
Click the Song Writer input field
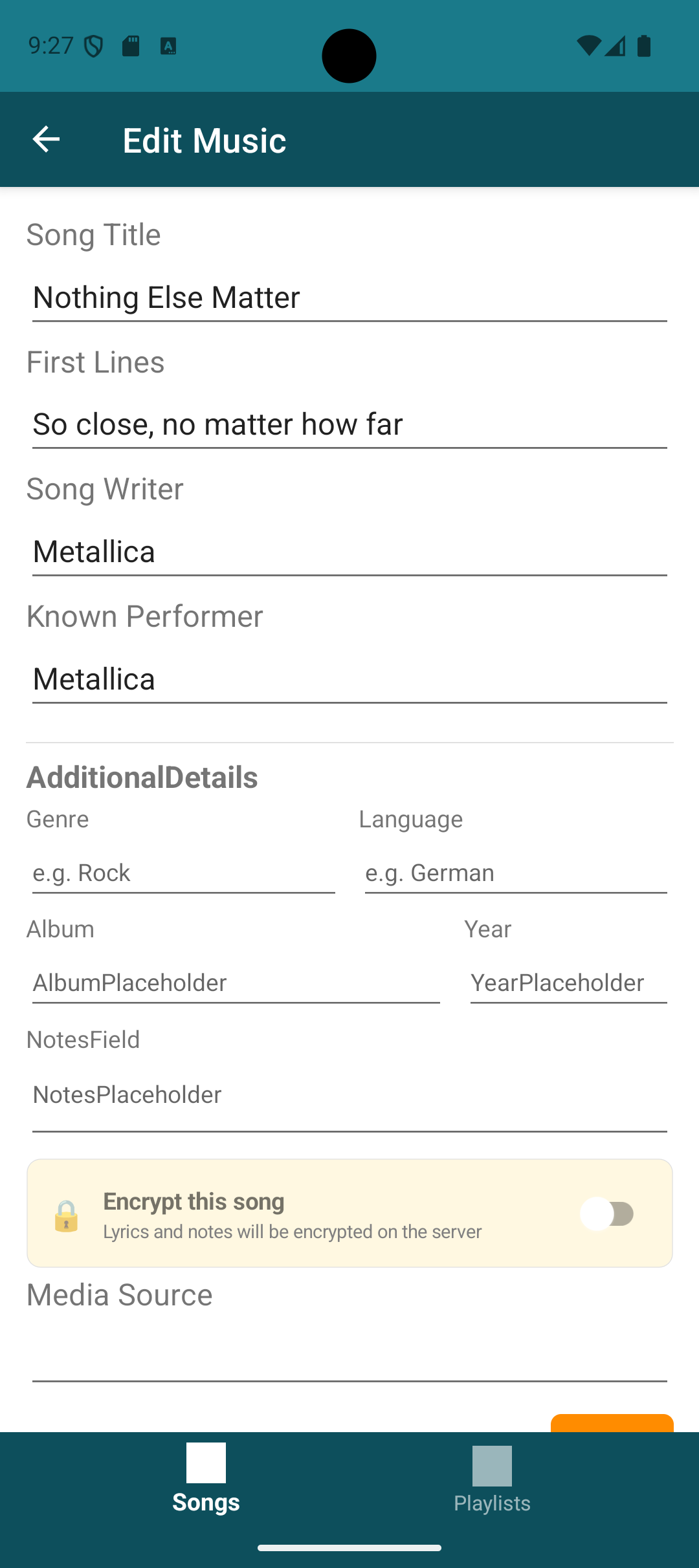point(349,552)
